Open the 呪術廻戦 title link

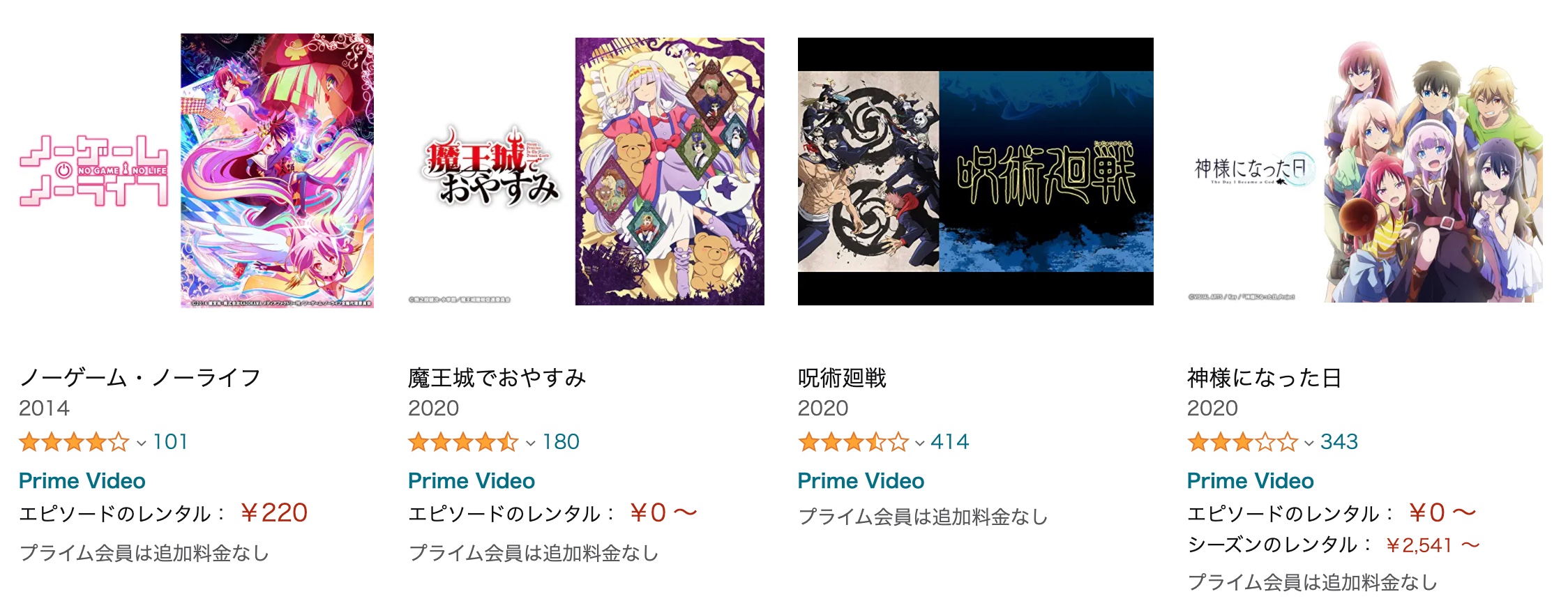coord(842,378)
